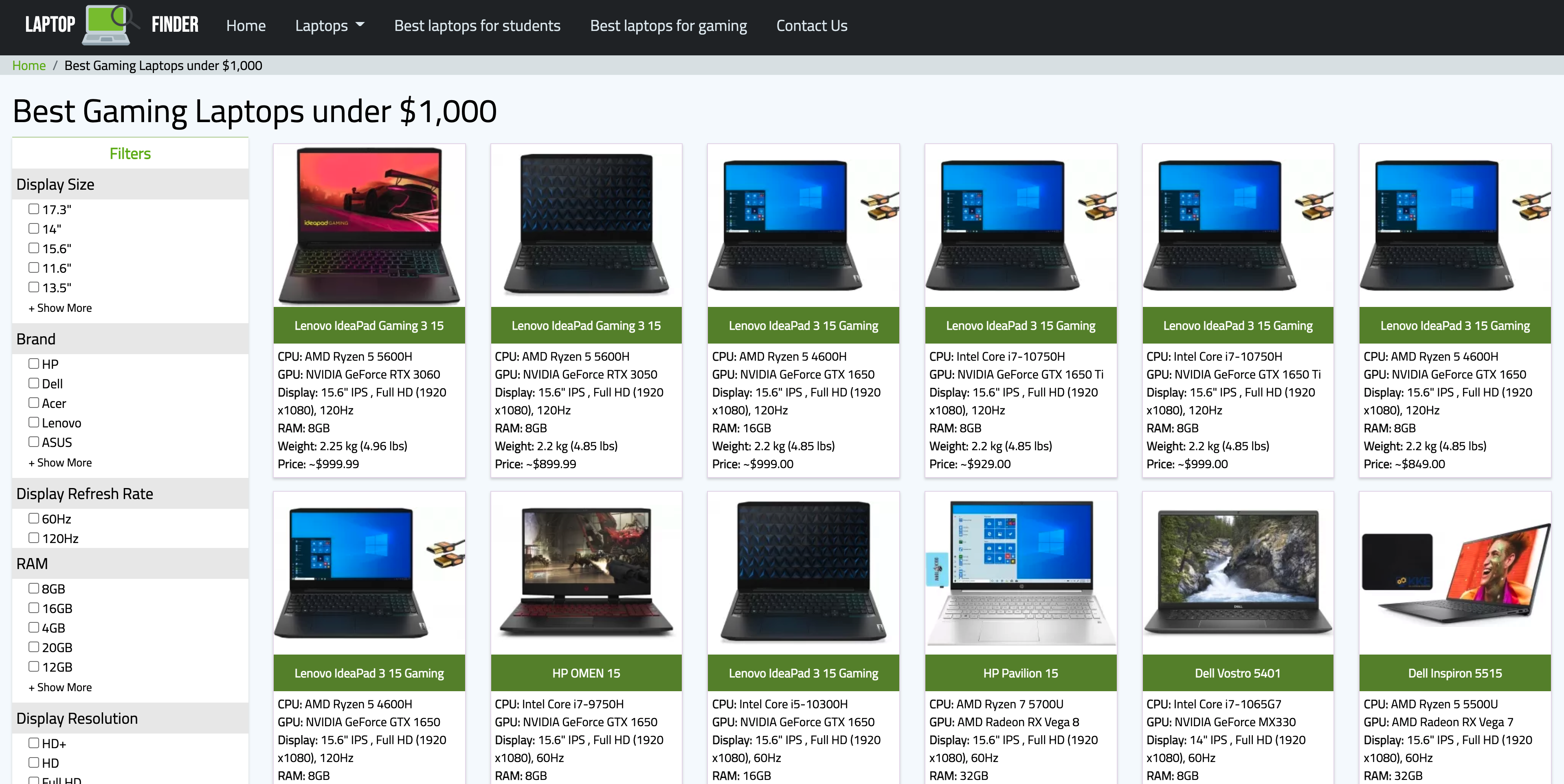
Task: Open the Dell Inspiron 5515 title link
Action: 1455,673
